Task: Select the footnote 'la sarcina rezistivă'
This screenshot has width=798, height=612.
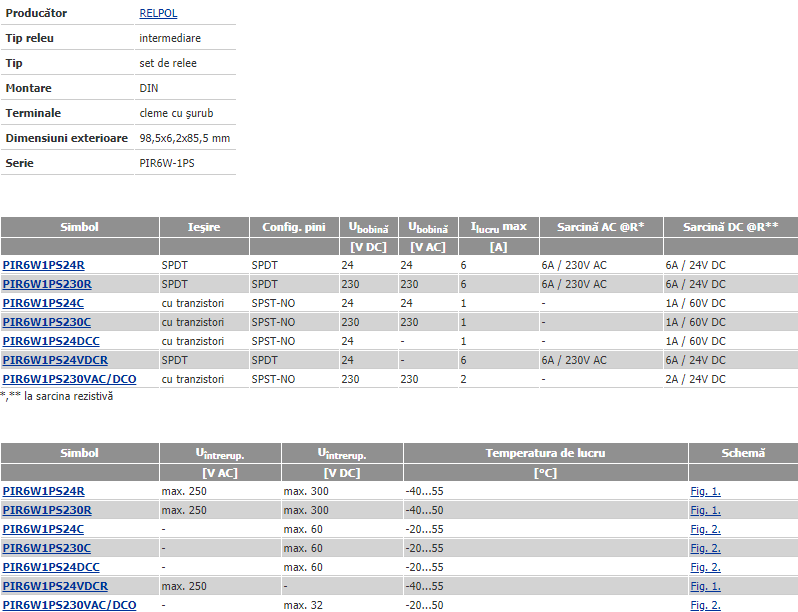Action: [69, 396]
